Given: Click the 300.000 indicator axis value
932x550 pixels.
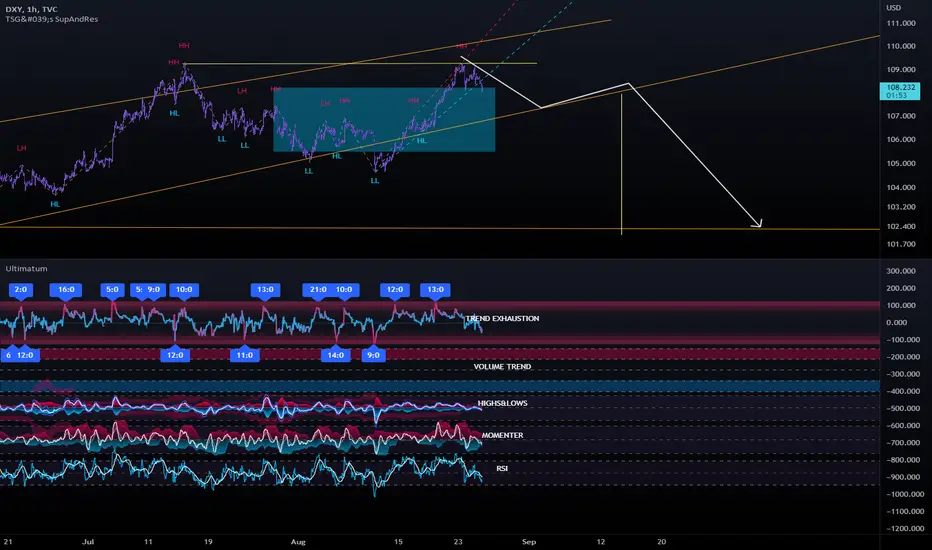Looking at the screenshot, I should [901, 271].
